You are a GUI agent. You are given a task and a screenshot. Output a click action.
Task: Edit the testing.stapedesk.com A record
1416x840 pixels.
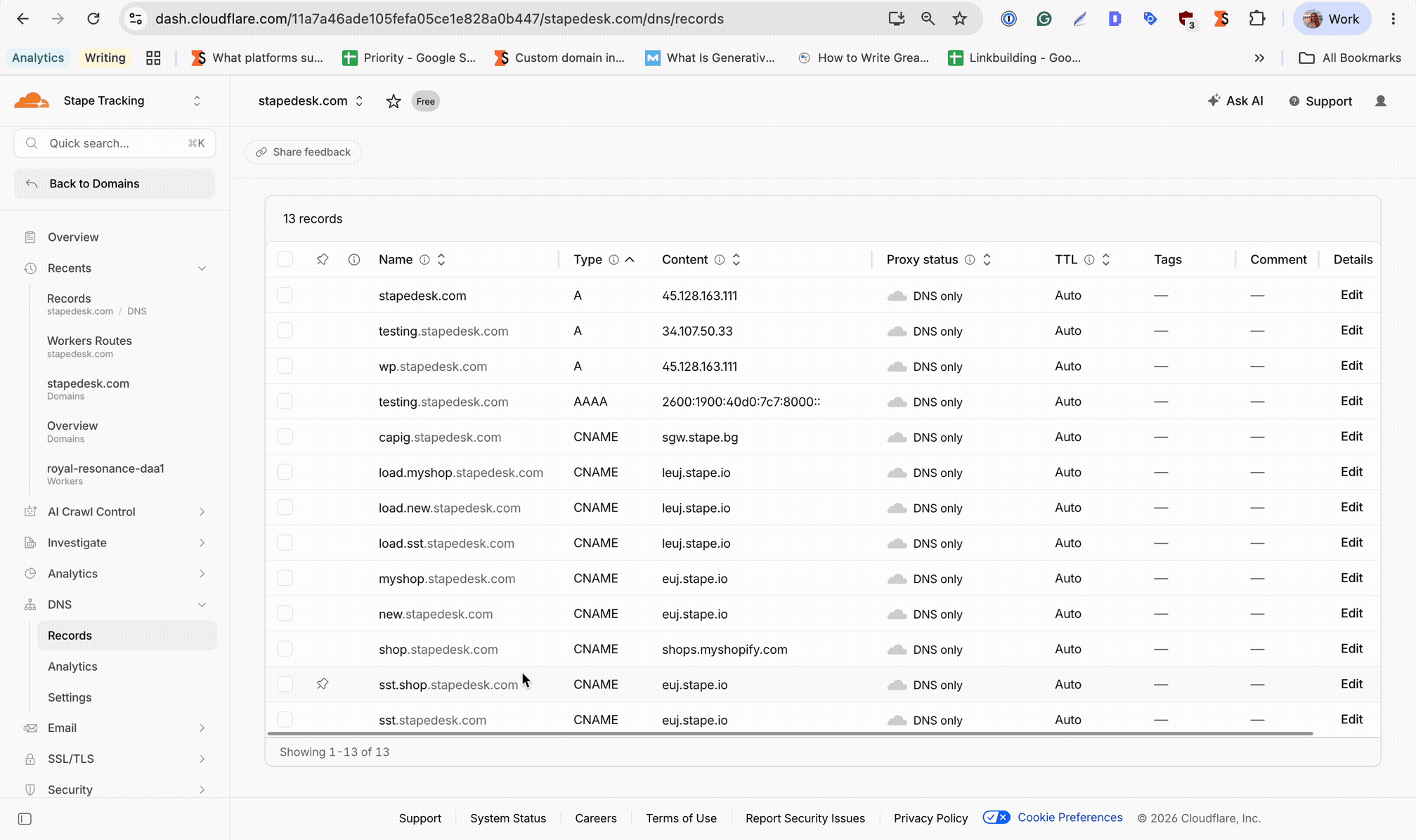click(1351, 330)
